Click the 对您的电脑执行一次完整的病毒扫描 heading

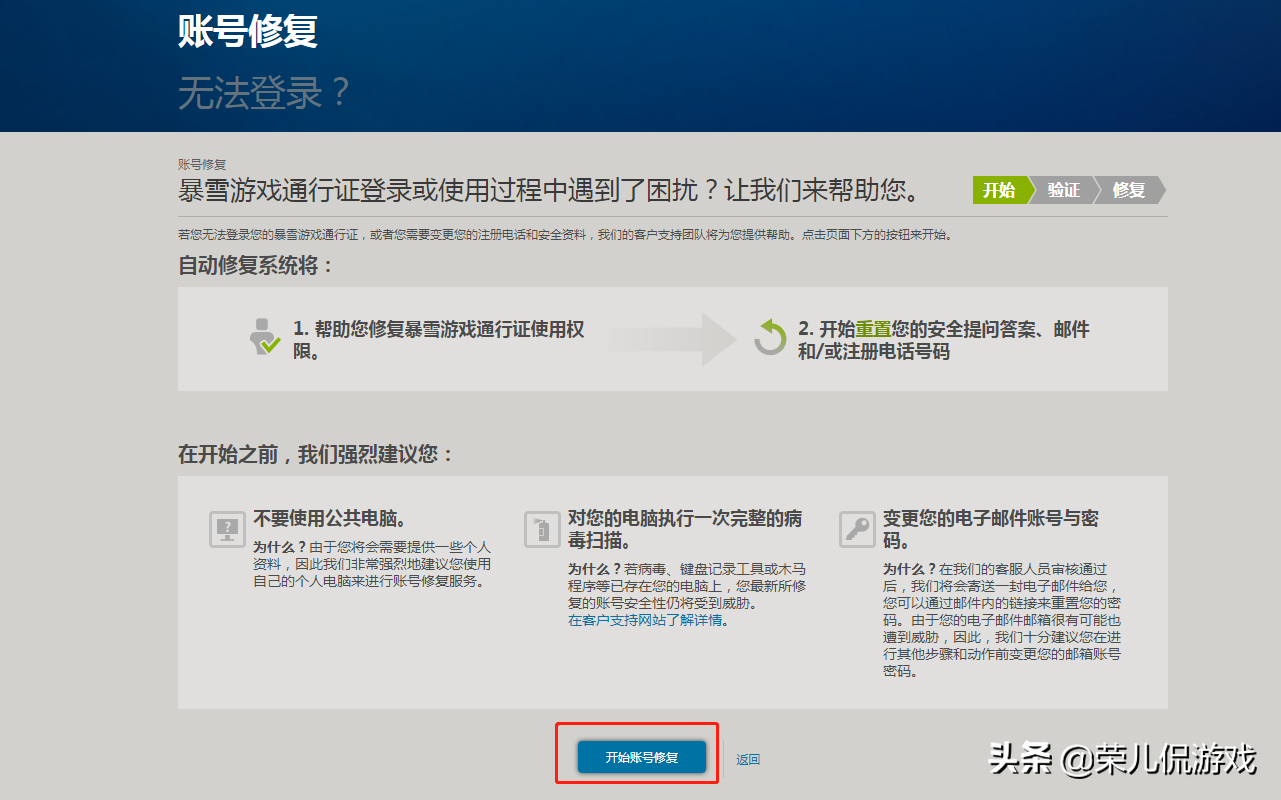point(685,529)
